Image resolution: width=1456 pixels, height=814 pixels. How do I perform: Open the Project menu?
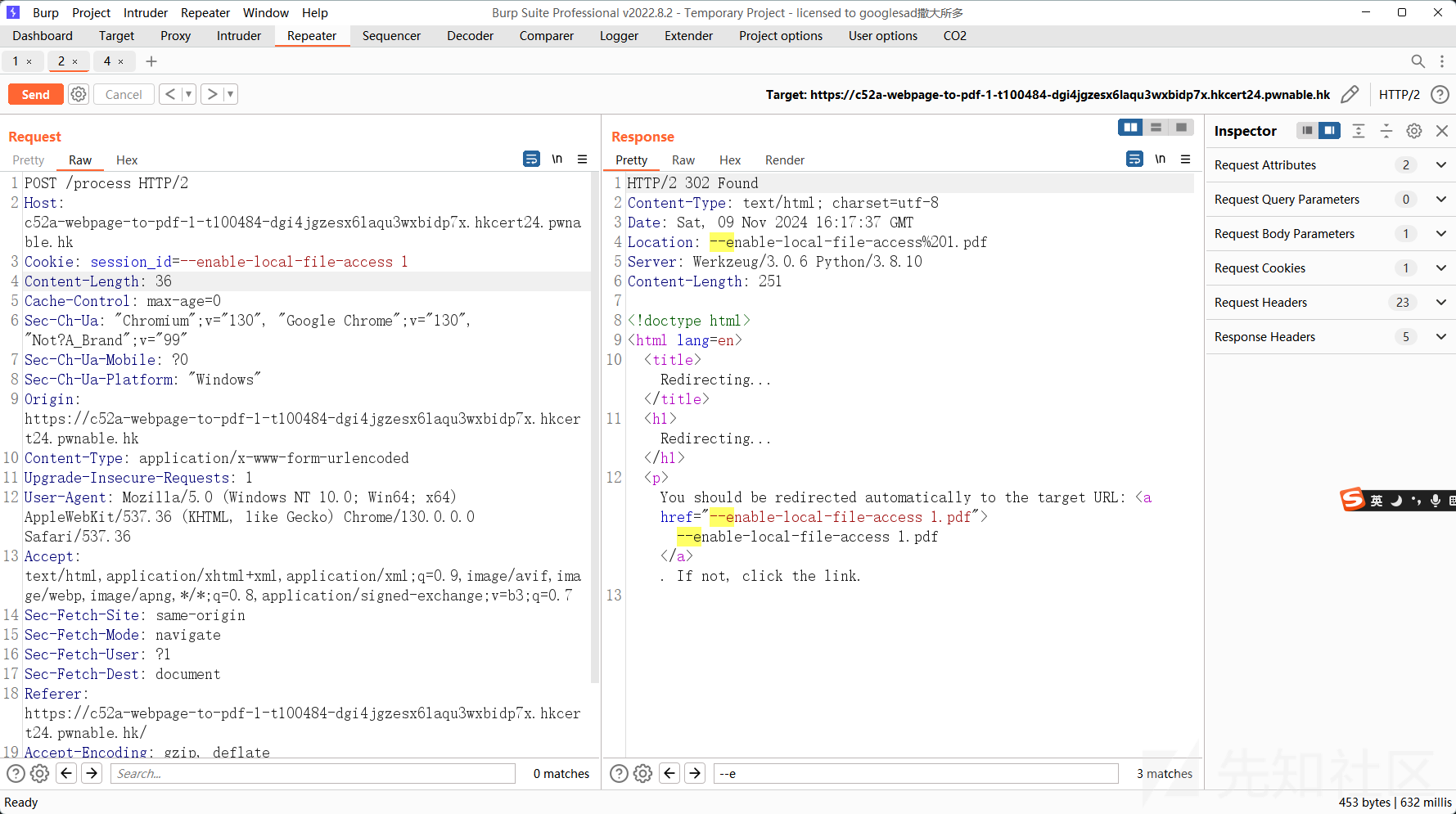point(91,12)
